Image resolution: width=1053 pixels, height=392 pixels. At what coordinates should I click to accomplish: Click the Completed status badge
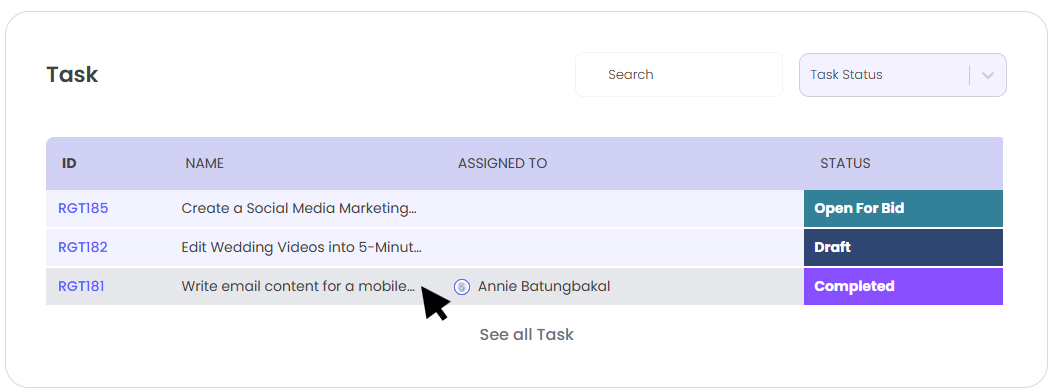(903, 286)
